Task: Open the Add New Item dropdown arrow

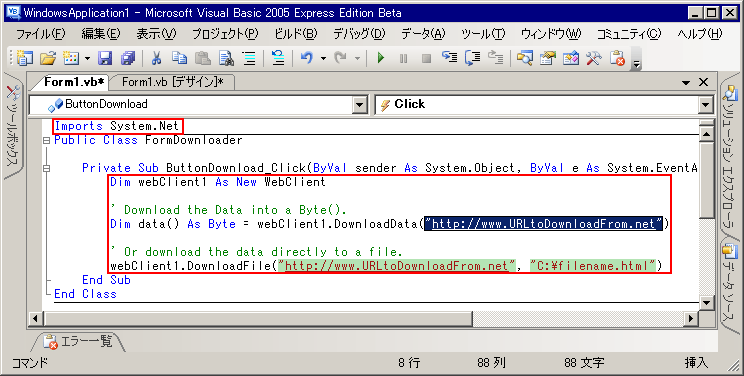Action: 87,58
